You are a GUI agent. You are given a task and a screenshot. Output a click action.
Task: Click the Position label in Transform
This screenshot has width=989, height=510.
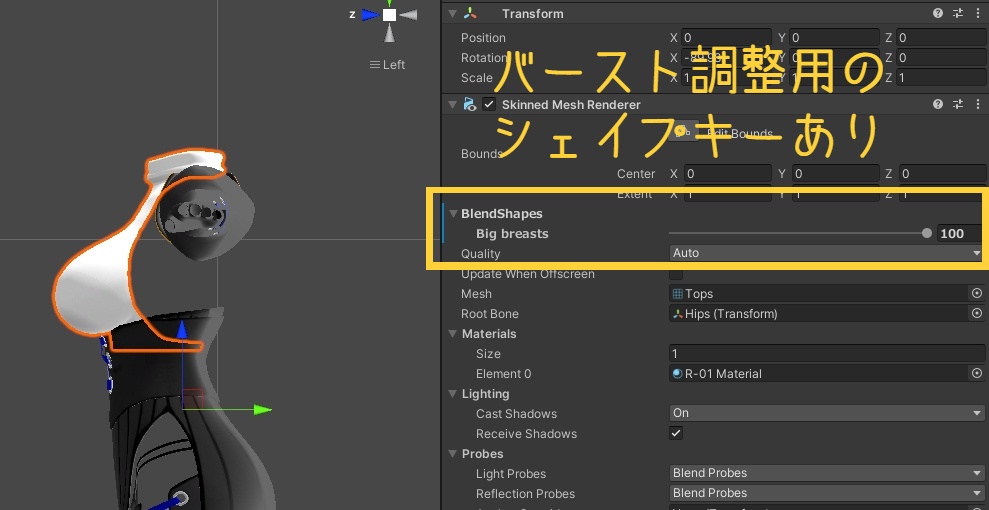[483, 38]
